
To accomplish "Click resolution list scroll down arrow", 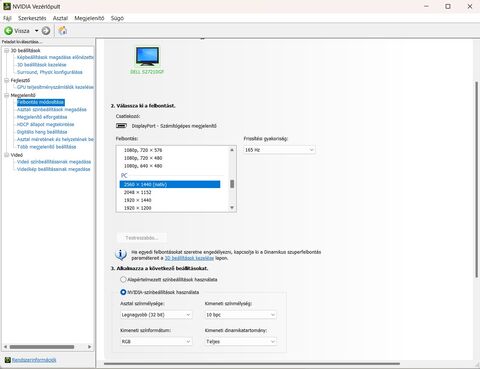I will point(232,208).
